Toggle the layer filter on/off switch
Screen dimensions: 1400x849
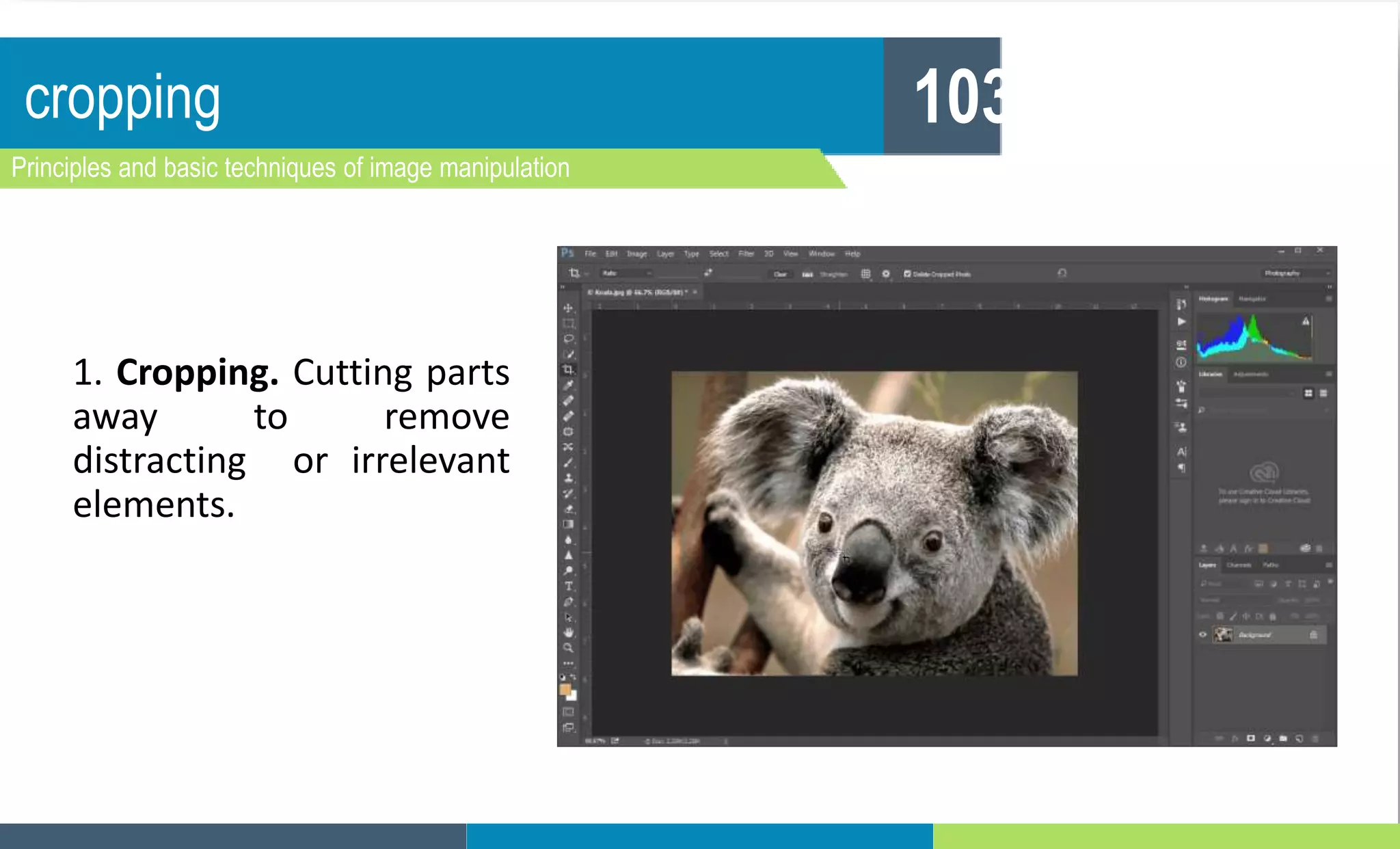(1330, 582)
